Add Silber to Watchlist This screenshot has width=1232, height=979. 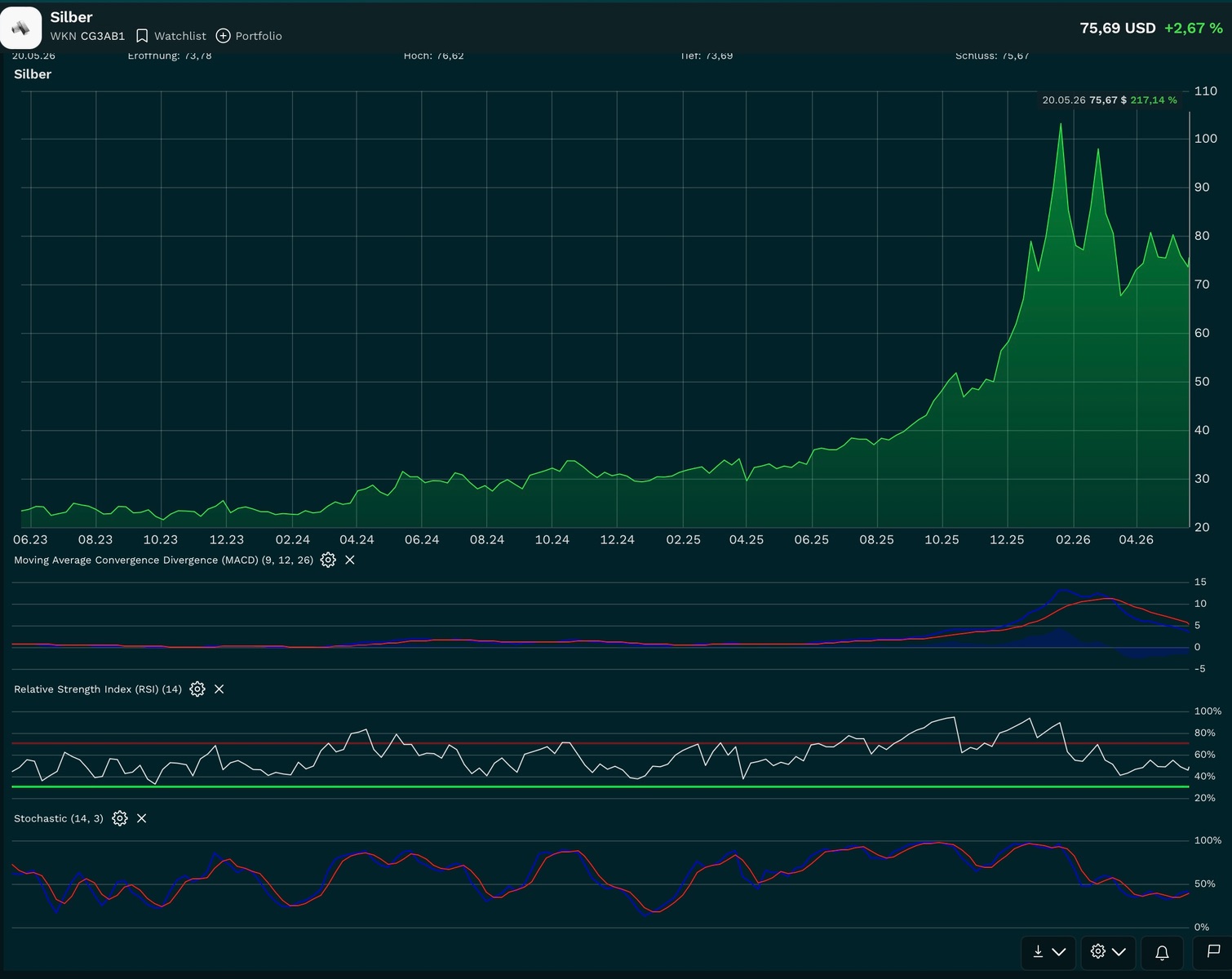point(171,36)
